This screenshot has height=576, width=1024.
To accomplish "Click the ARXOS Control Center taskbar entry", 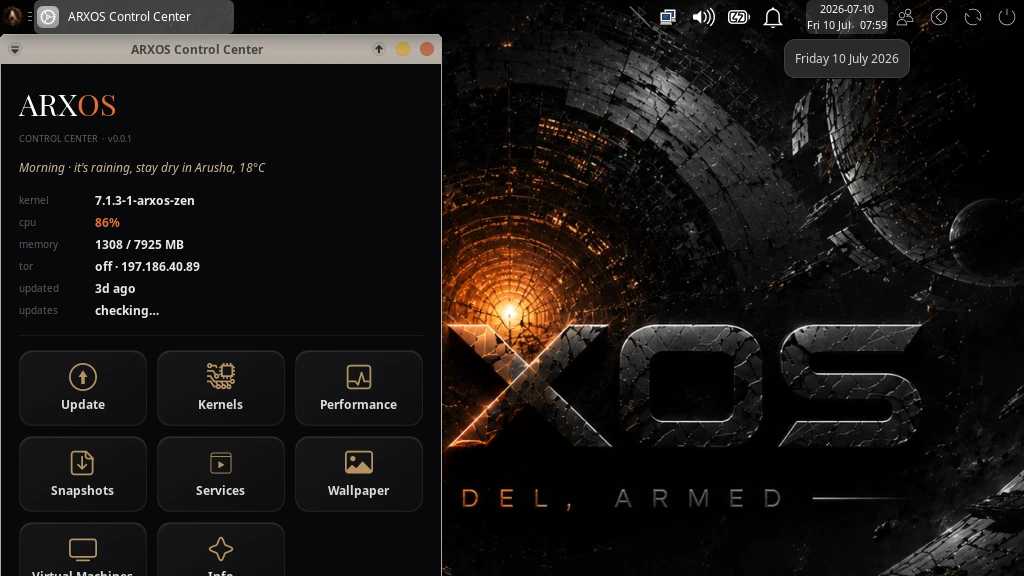I will coord(134,16).
